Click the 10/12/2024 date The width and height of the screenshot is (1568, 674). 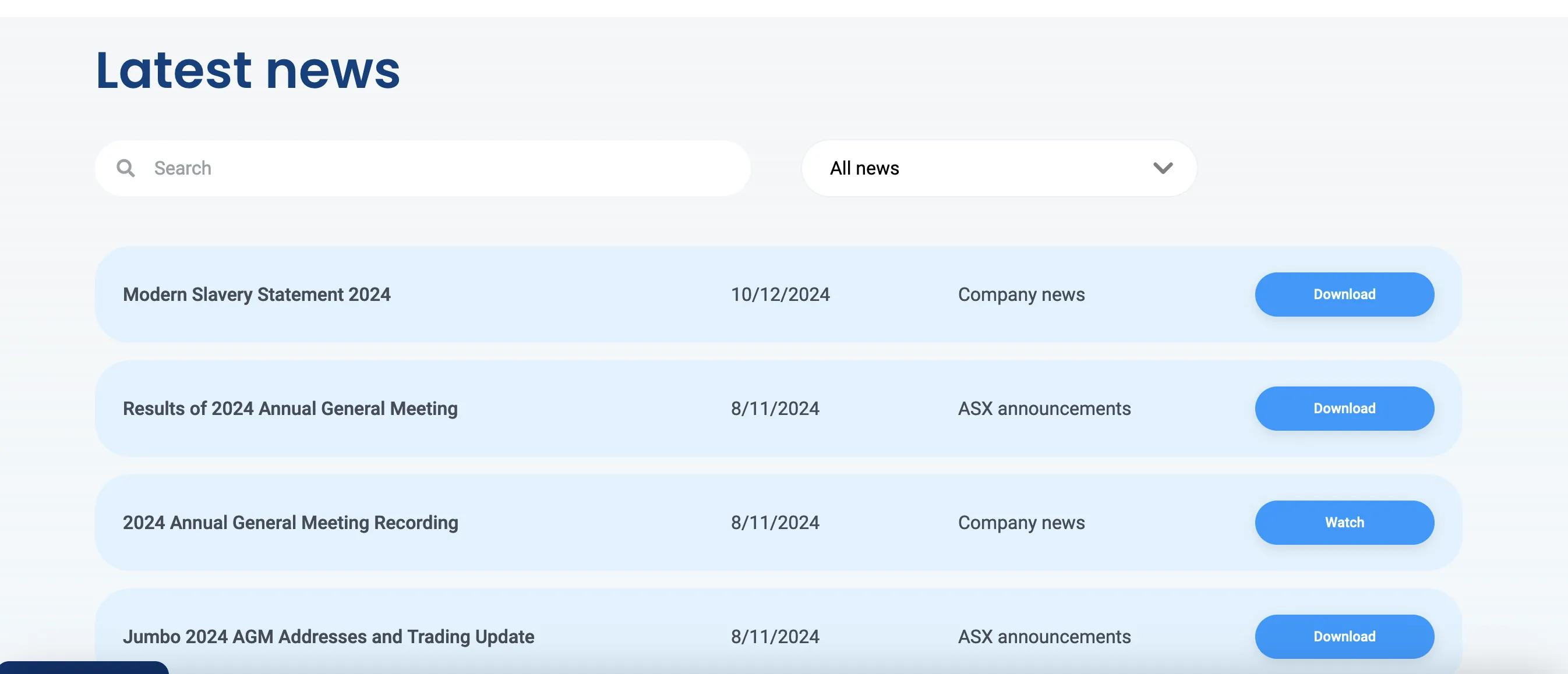click(780, 295)
